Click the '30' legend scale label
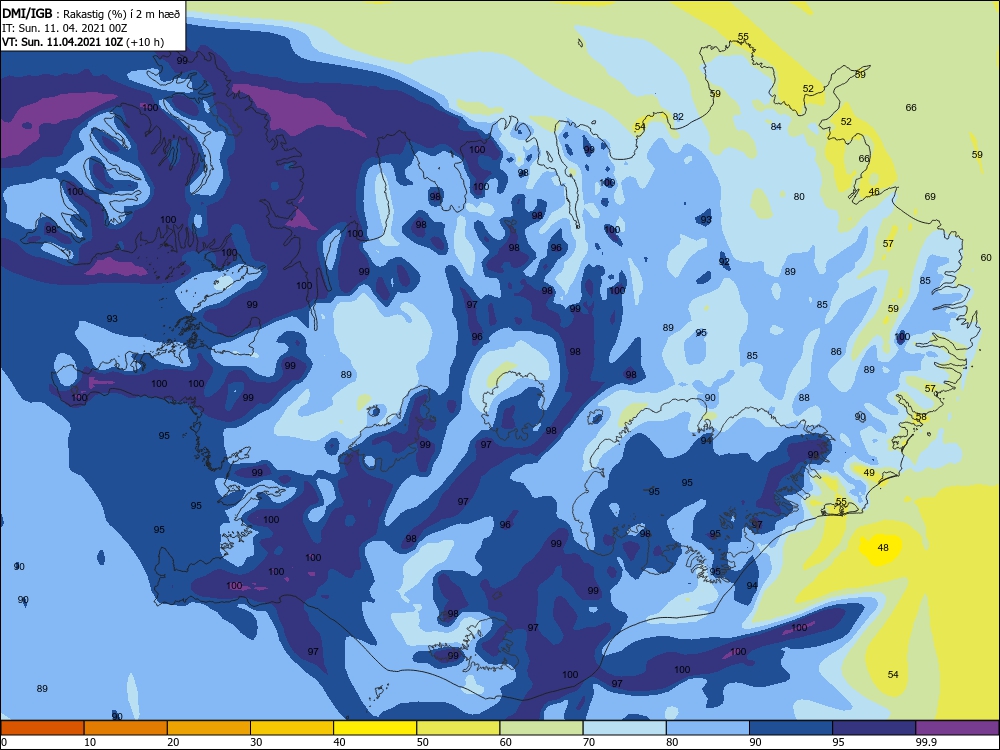The height and width of the screenshot is (750, 1000). point(256,742)
